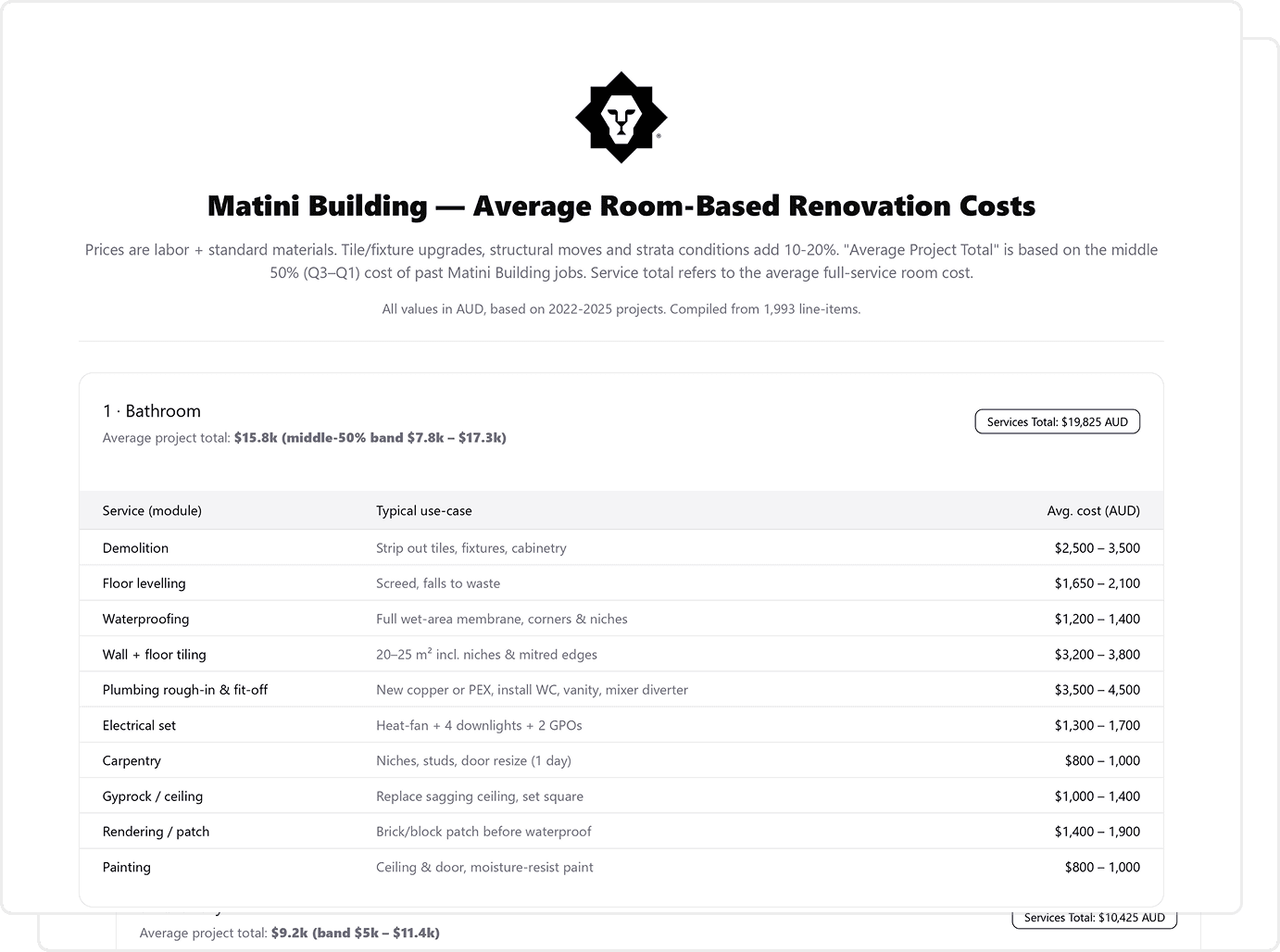This screenshot has width=1280, height=952.
Task: Select the 'Gyprock / ceiling' service label
Action: (x=153, y=796)
